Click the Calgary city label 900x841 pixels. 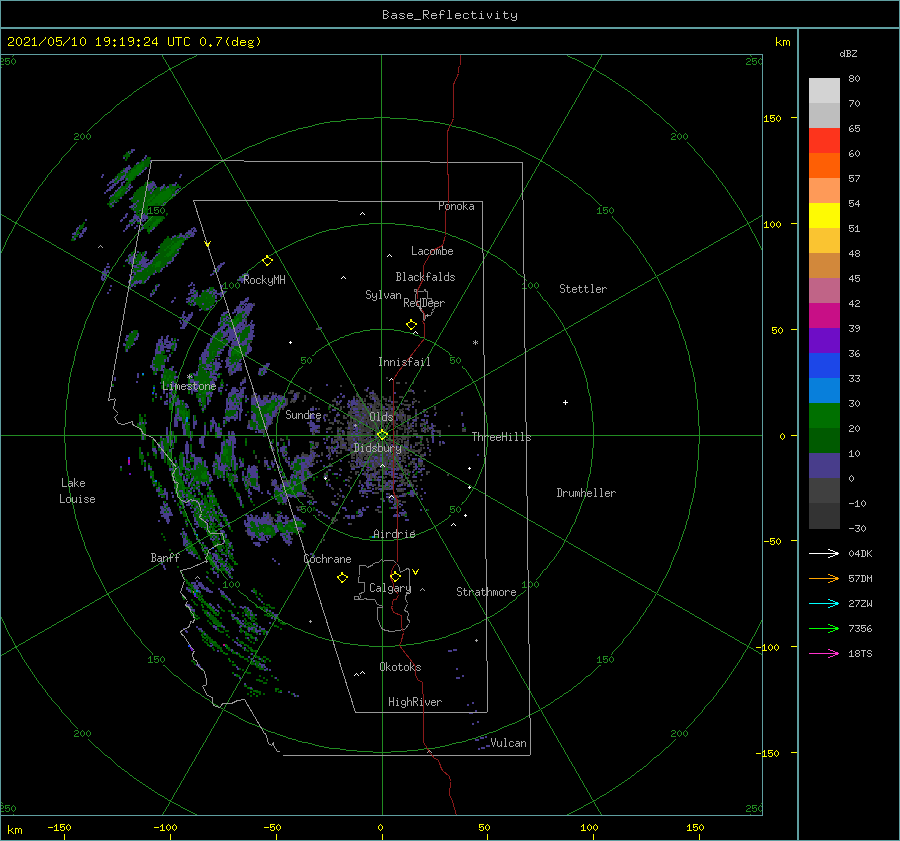pyautogui.click(x=390, y=588)
